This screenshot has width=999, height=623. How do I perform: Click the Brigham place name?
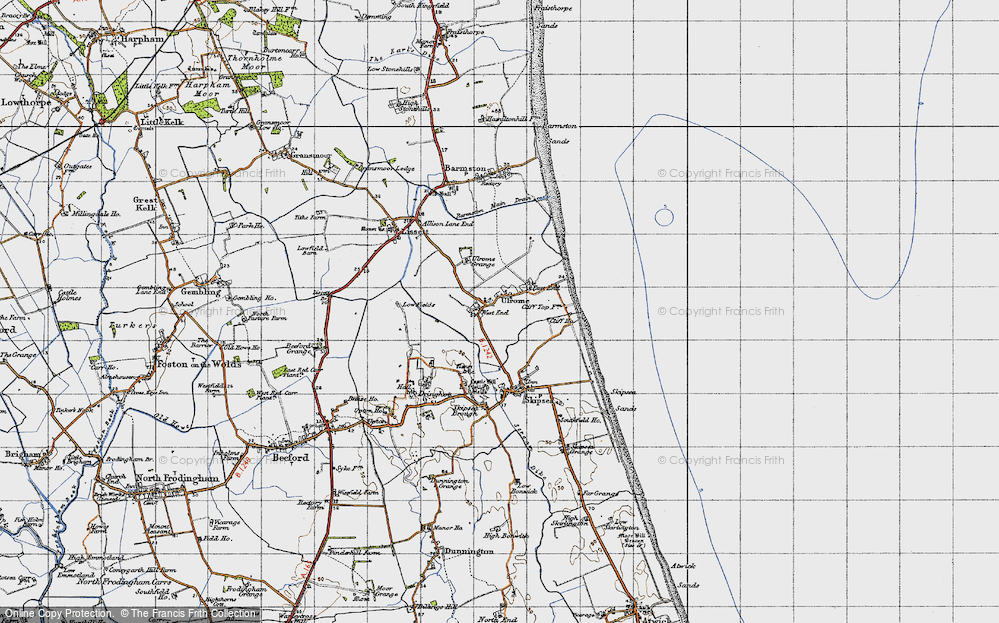(x=25, y=454)
